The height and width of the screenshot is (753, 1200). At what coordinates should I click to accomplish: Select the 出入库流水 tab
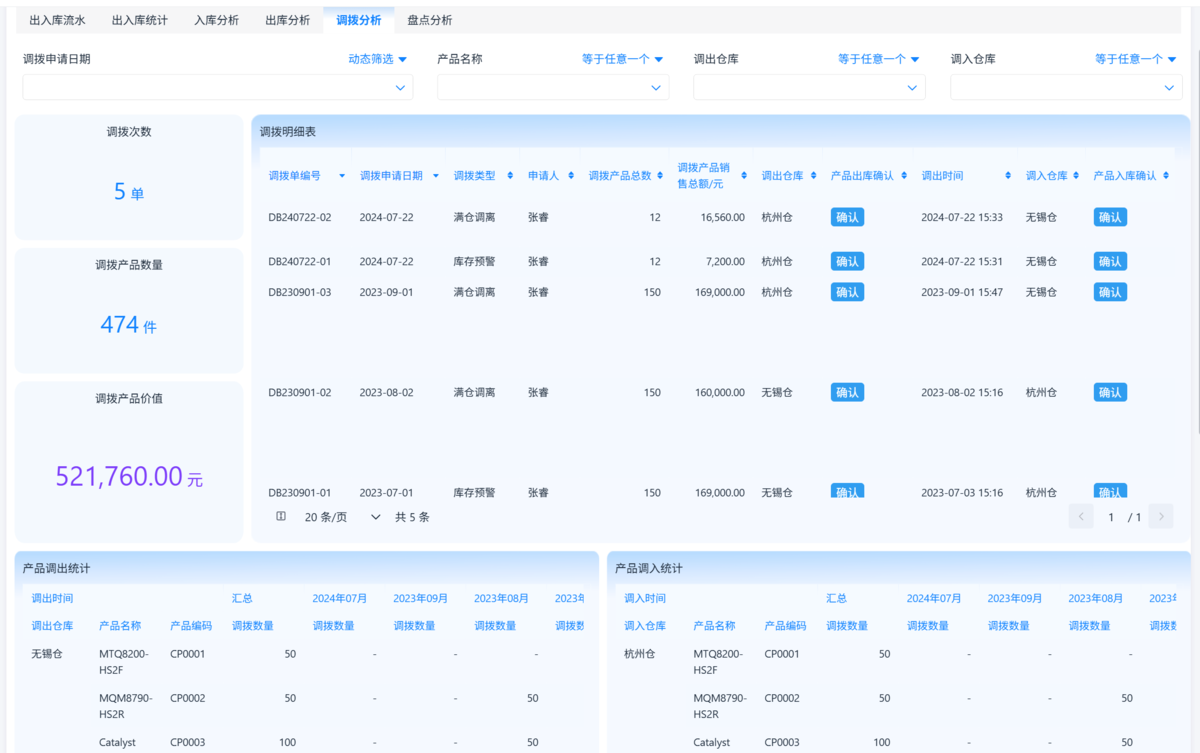click(57, 20)
